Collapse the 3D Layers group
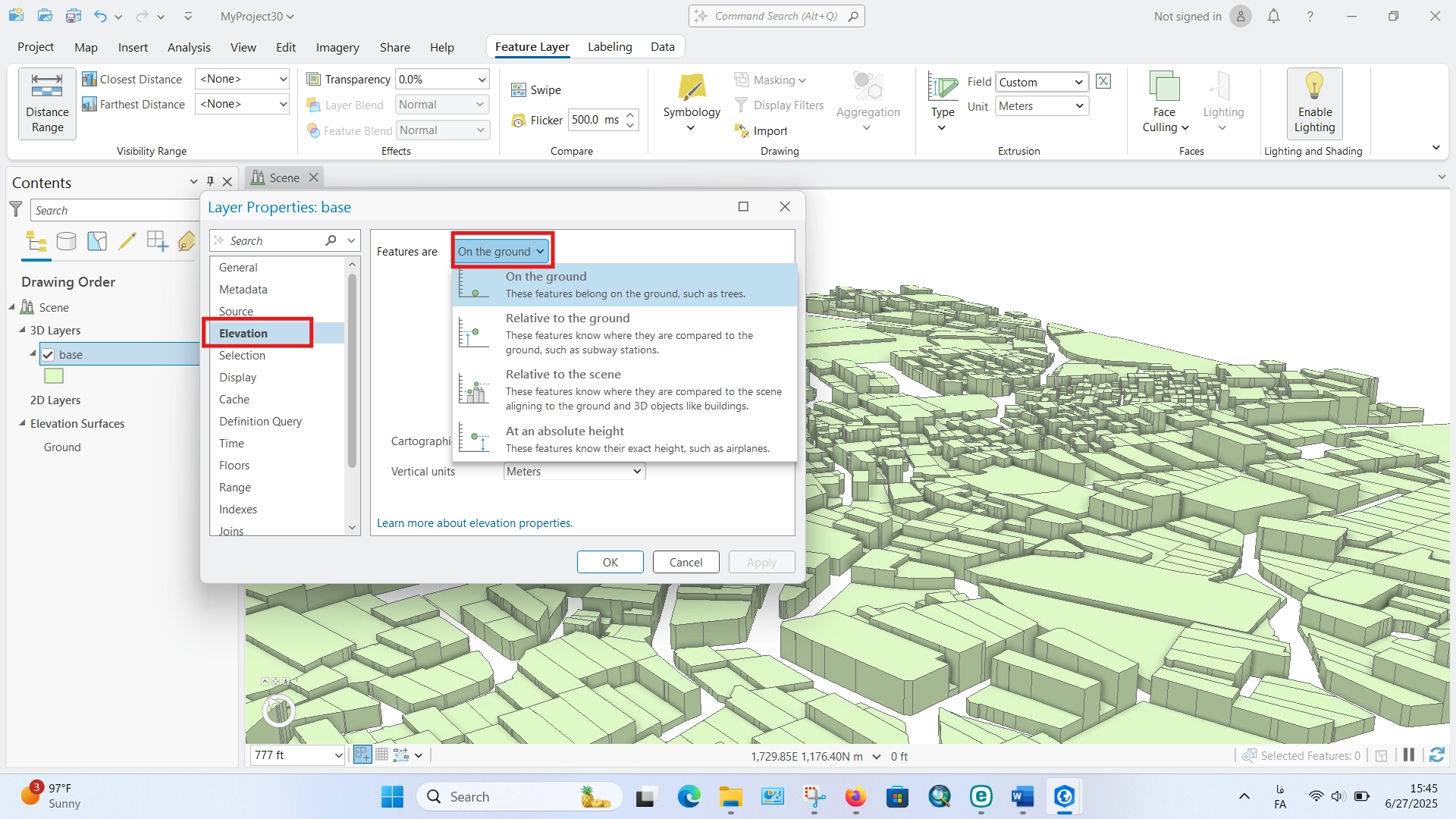1456x819 pixels. [22, 330]
